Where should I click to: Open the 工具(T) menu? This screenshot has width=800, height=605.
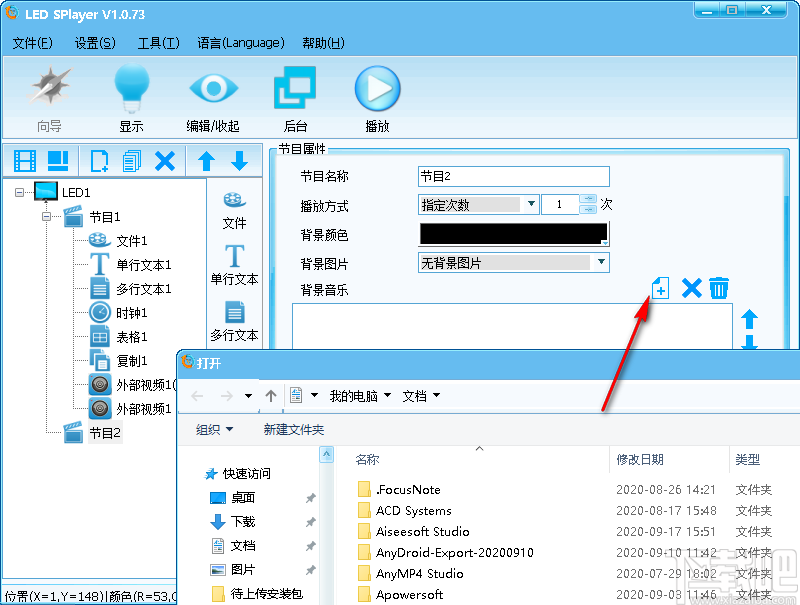[x=158, y=43]
